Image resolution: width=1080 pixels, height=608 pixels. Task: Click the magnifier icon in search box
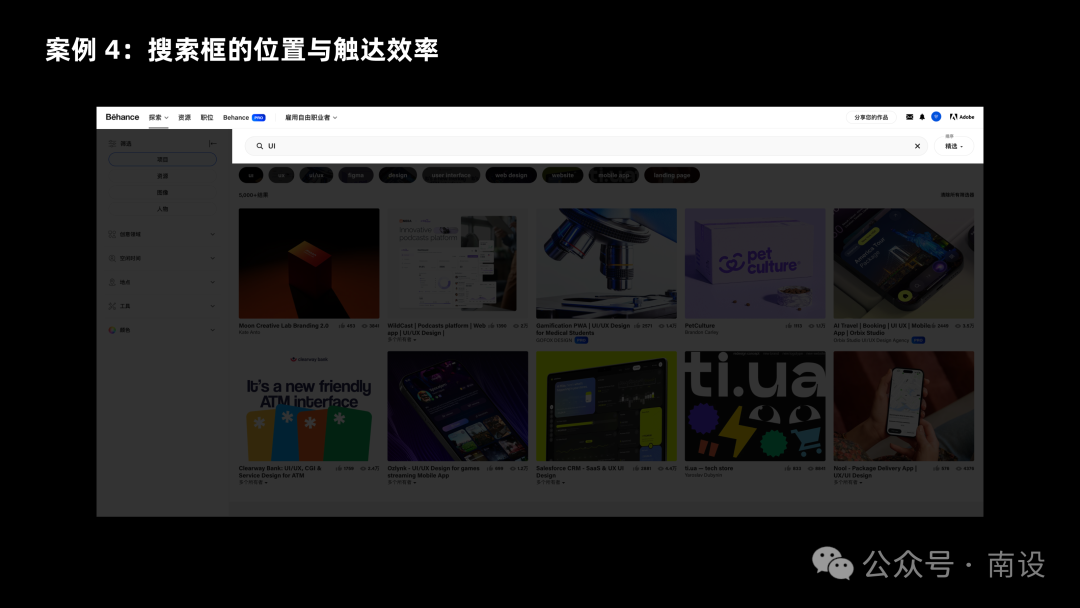(x=260, y=146)
